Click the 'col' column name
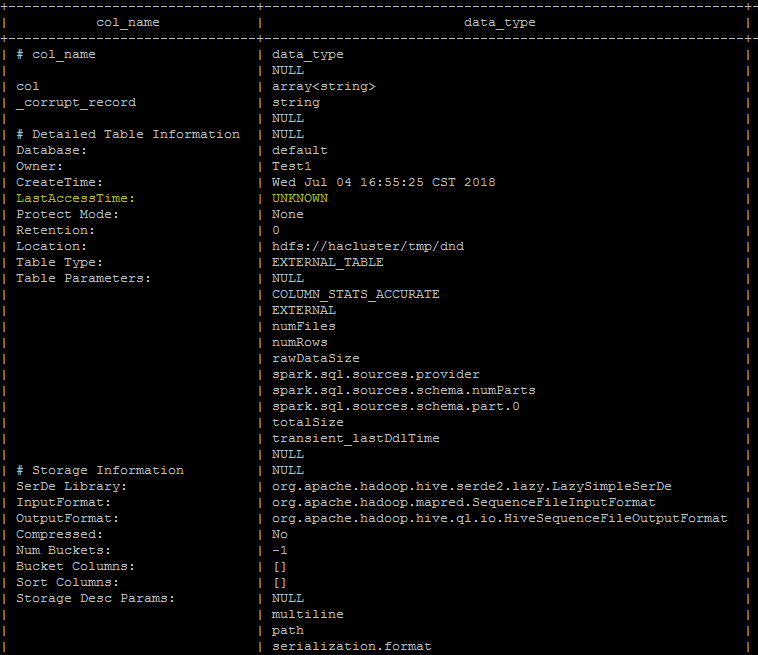This screenshot has width=758, height=655. click(28, 87)
